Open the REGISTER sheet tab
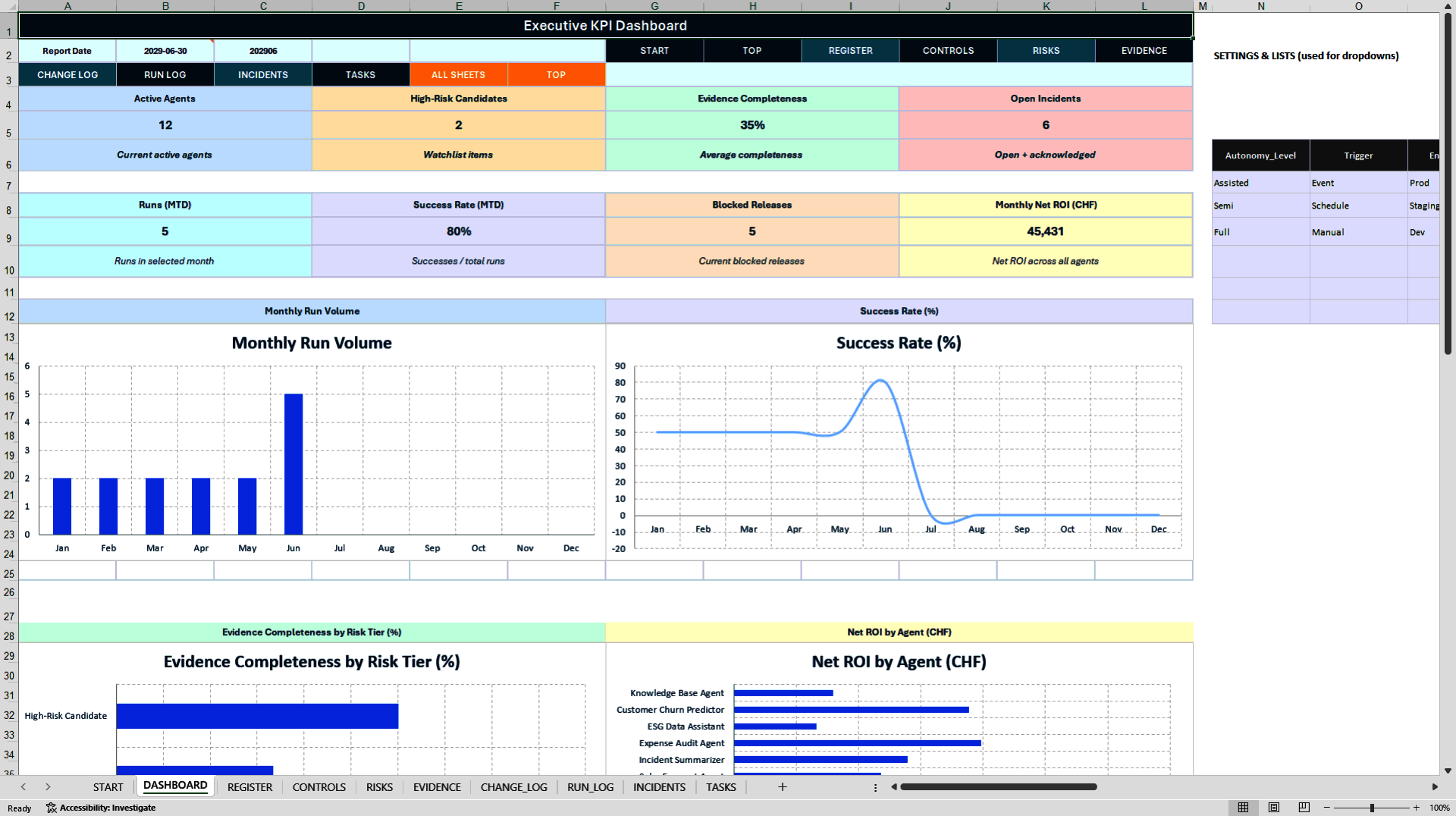 249,787
